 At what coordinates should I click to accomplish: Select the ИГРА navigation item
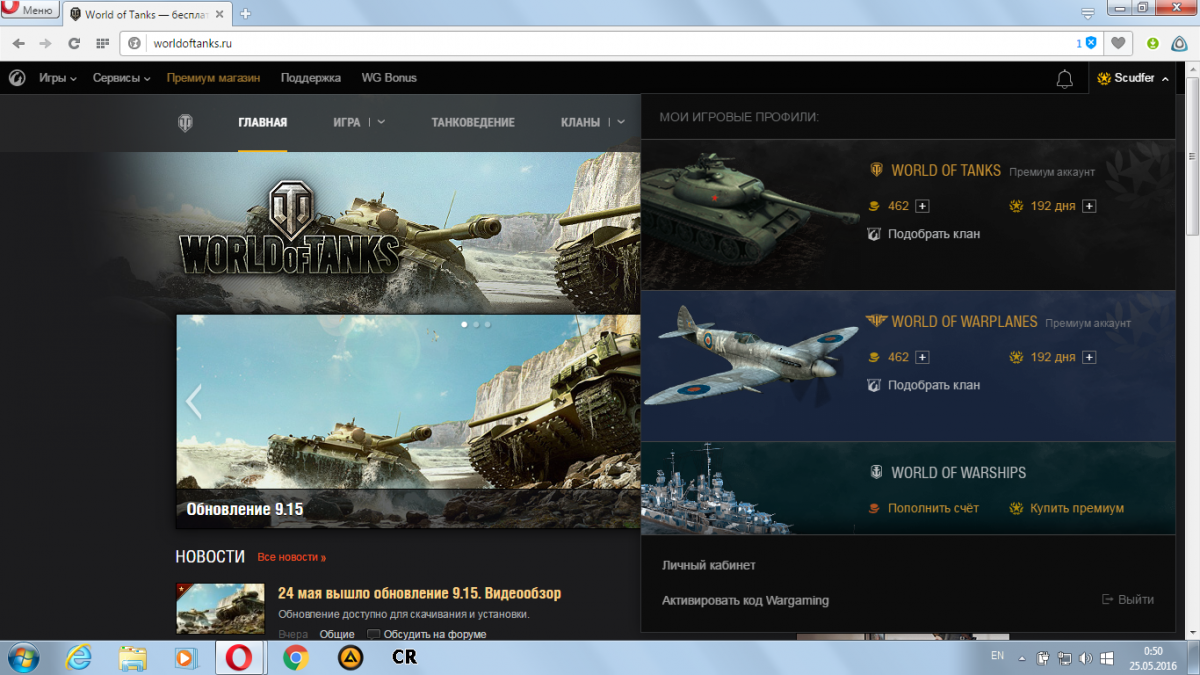(347, 123)
